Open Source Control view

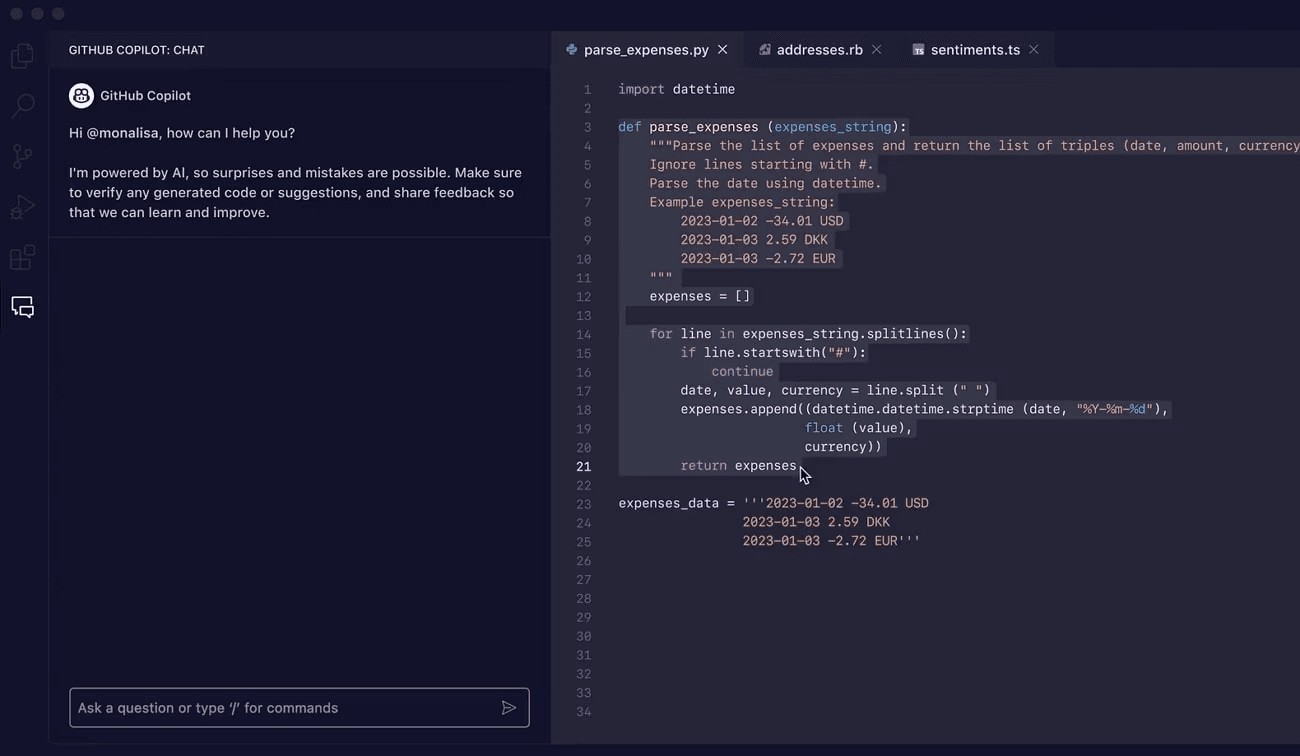[22, 156]
